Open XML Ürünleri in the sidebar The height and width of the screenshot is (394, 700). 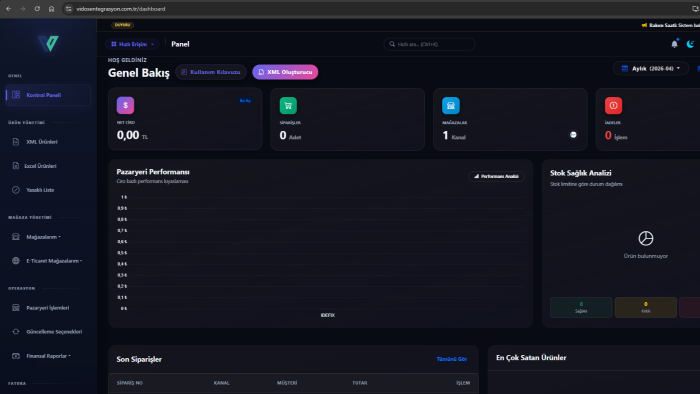click(x=48, y=142)
